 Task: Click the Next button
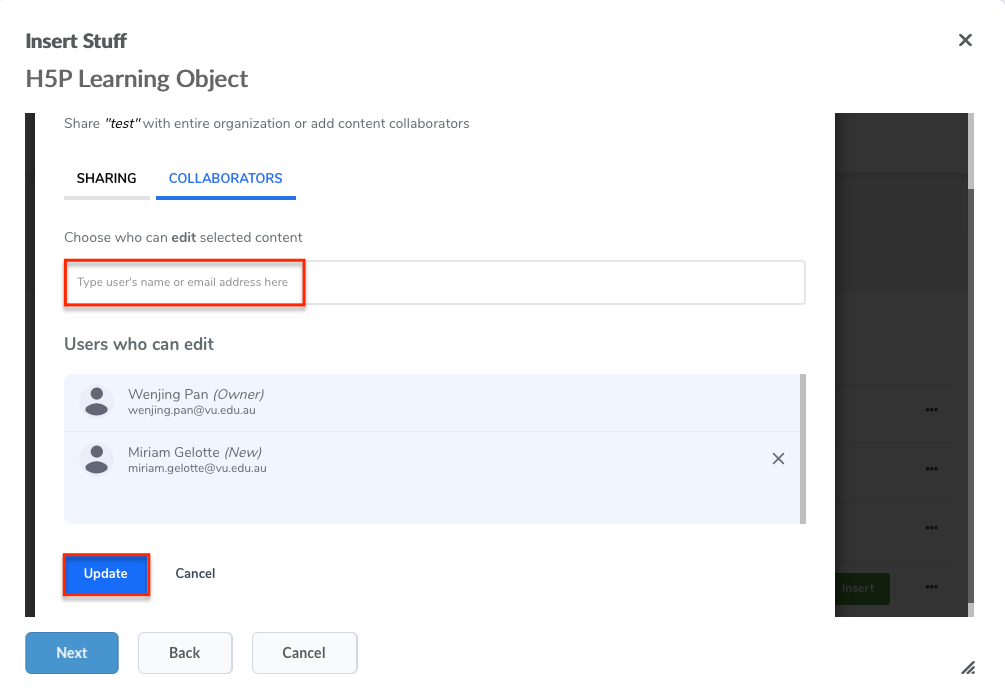pyautogui.click(x=72, y=653)
